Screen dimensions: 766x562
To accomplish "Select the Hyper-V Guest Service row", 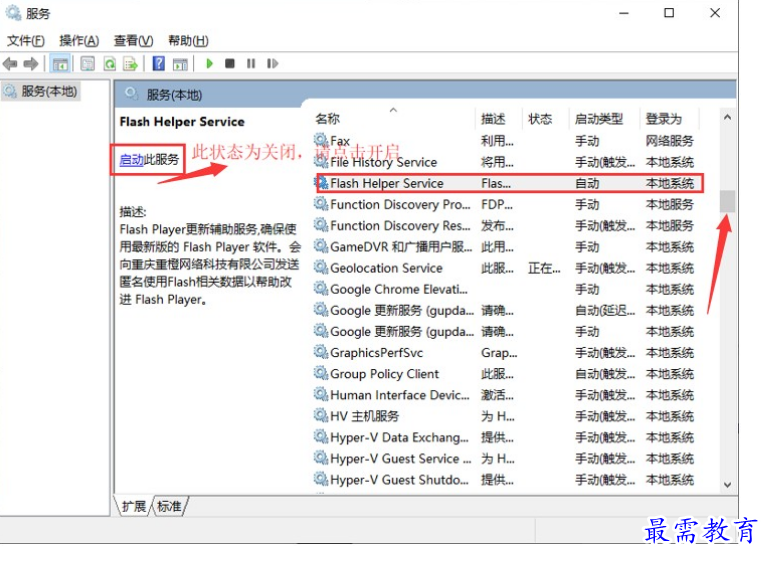I will pyautogui.click(x=506, y=458).
